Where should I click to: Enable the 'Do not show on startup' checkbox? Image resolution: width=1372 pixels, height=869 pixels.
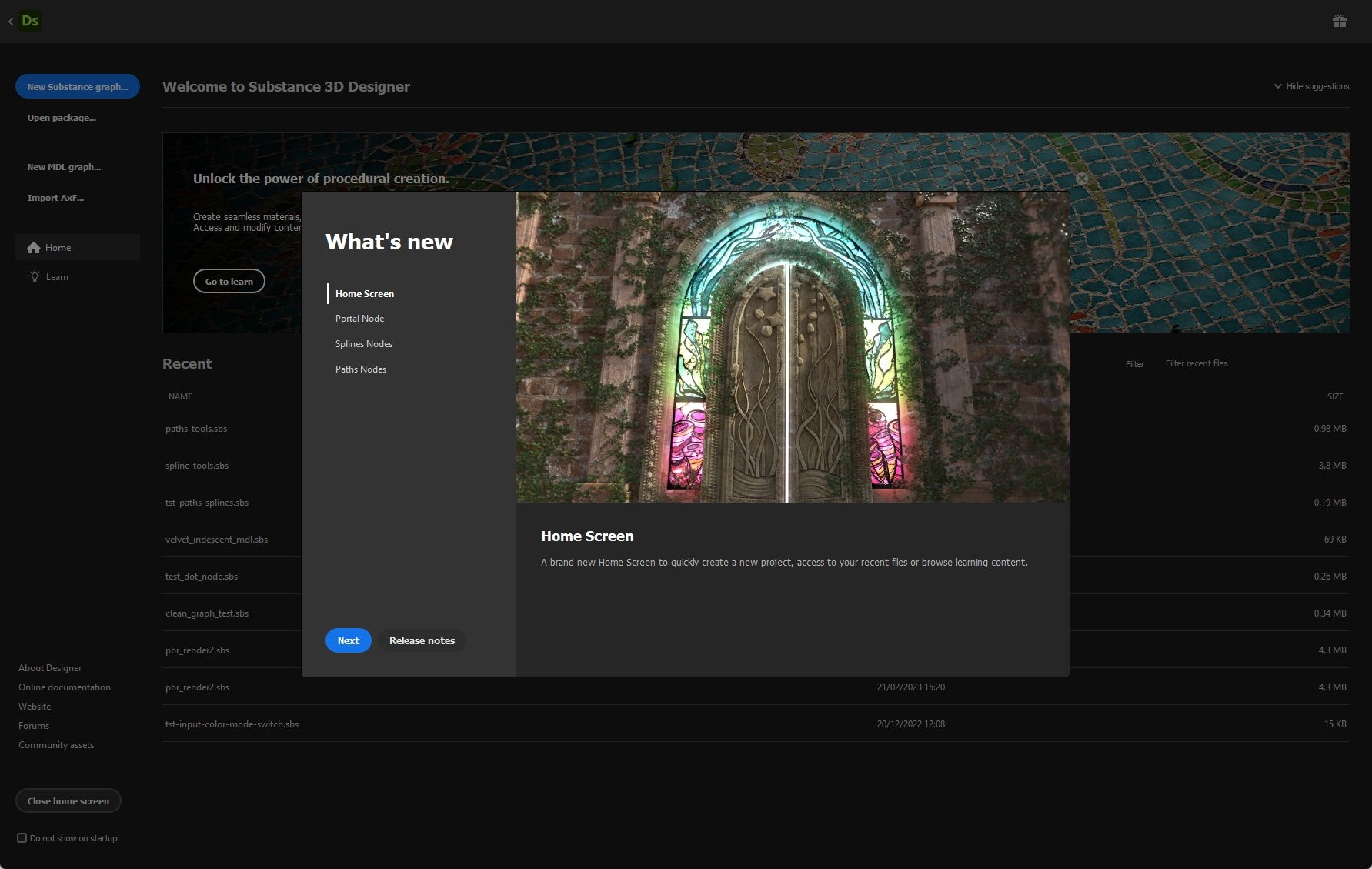tap(23, 838)
